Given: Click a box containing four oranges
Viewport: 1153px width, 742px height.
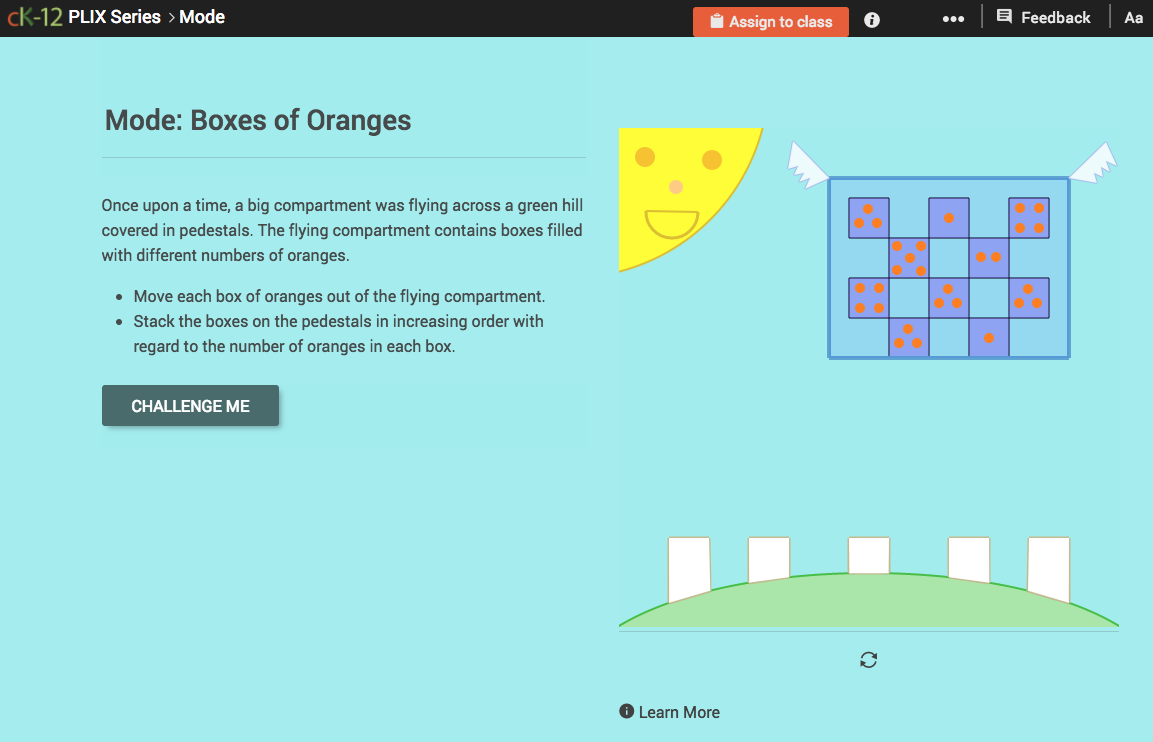Looking at the screenshot, I should [x=1030, y=216].
